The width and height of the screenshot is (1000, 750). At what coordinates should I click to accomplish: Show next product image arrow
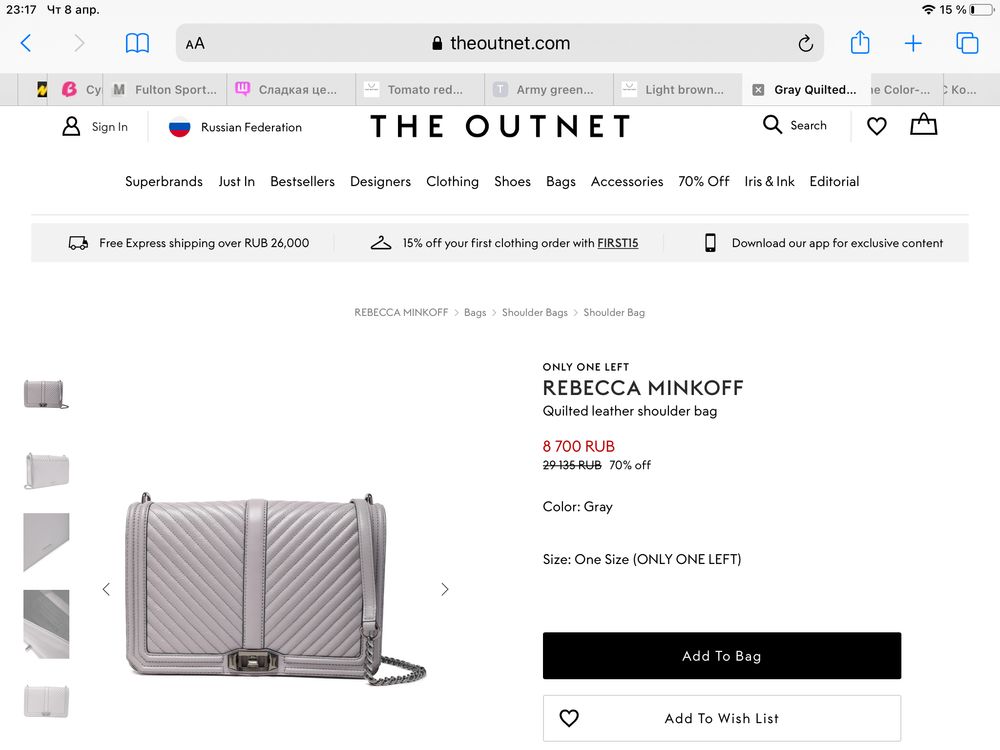[445, 589]
